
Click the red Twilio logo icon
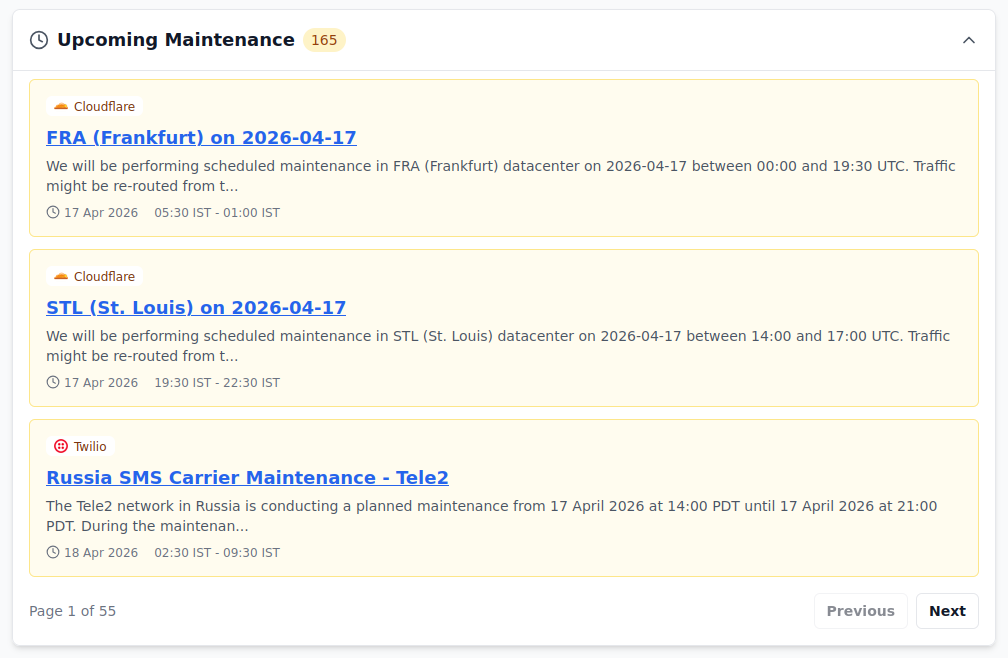pos(61,447)
